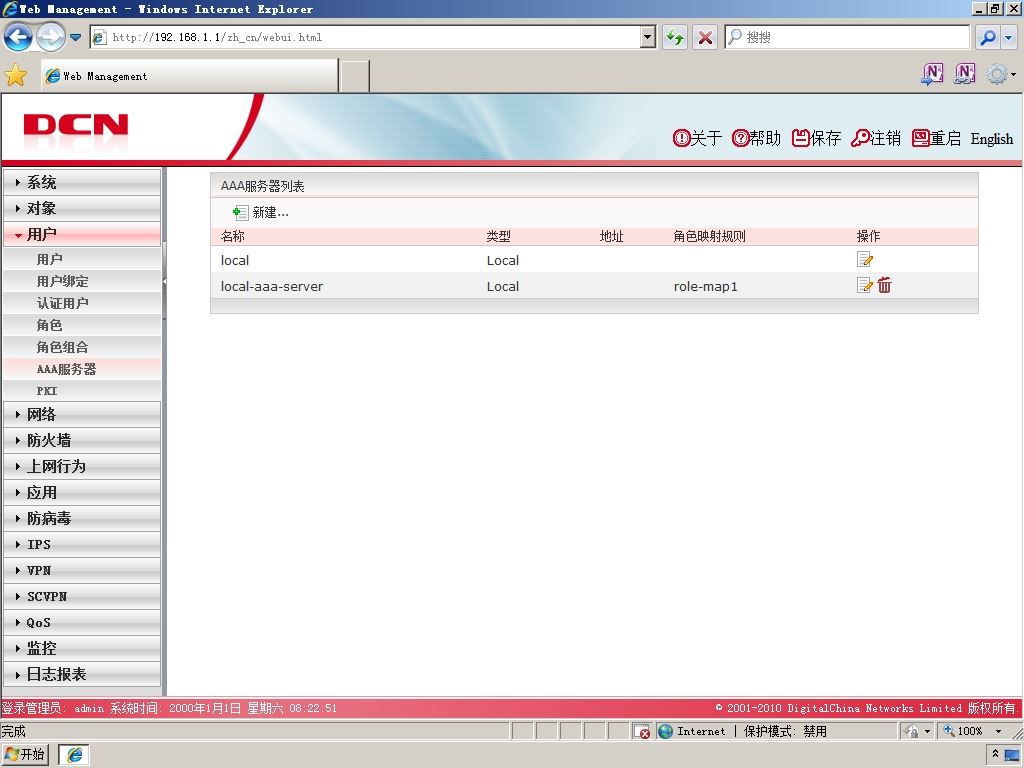Screen dimensions: 1024x768
Task: Open the 角色组合 submenu item
Action: click(82, 347)
